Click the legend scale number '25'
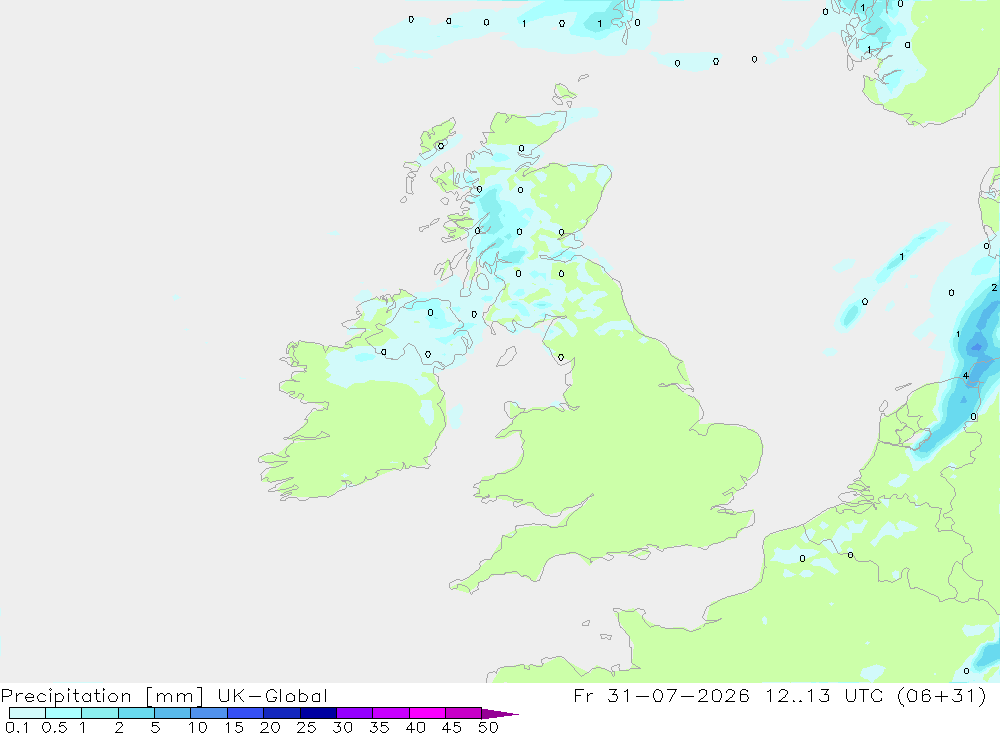Screen dimensions: 1000x733 pos(306,727)
